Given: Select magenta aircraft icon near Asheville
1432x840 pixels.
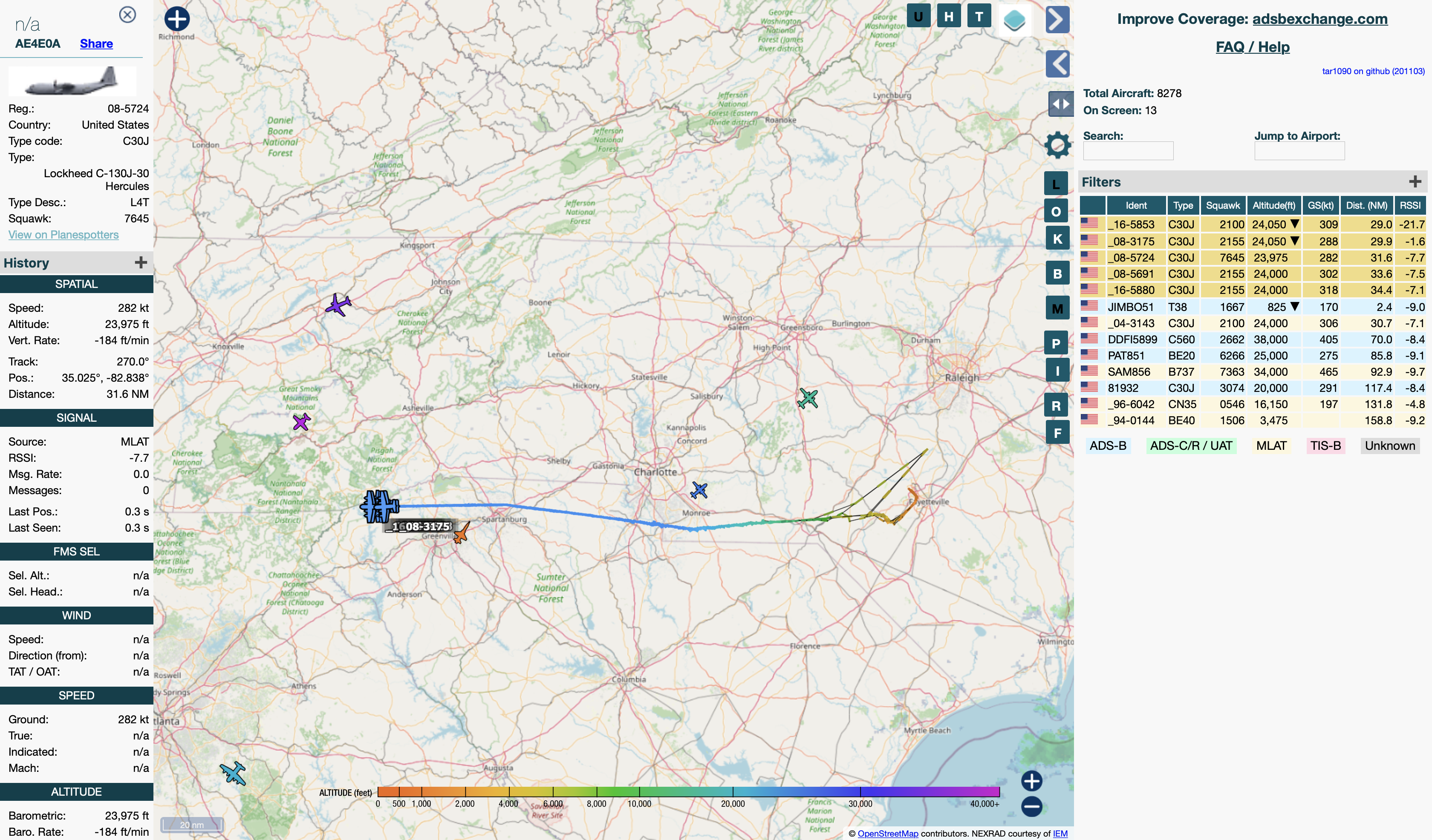Looking at the screenshot, I should click(x=301, y=422).
